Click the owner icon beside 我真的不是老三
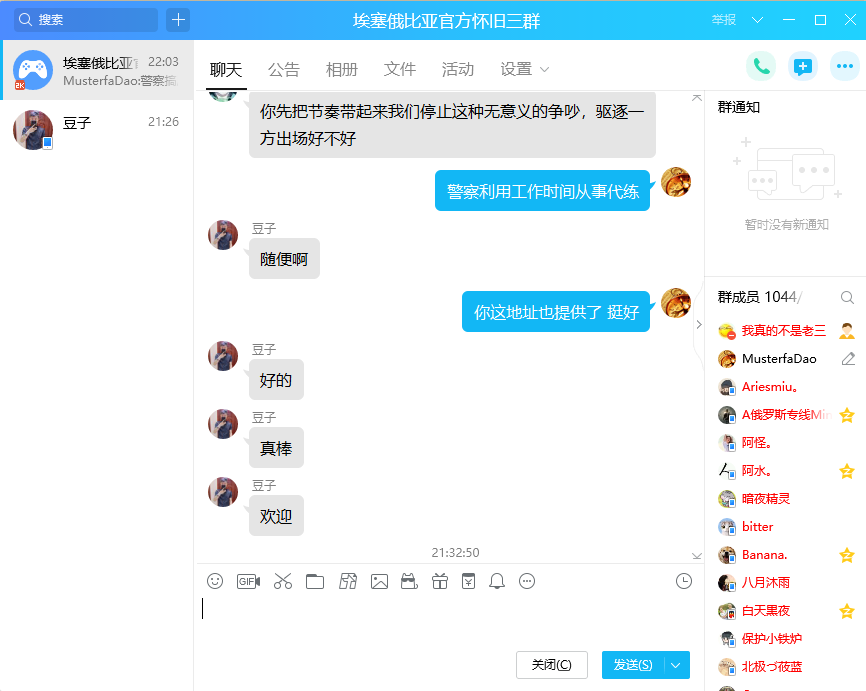This screenshot has width=866, height=691. pyautogui.click(x=847, y=331)
